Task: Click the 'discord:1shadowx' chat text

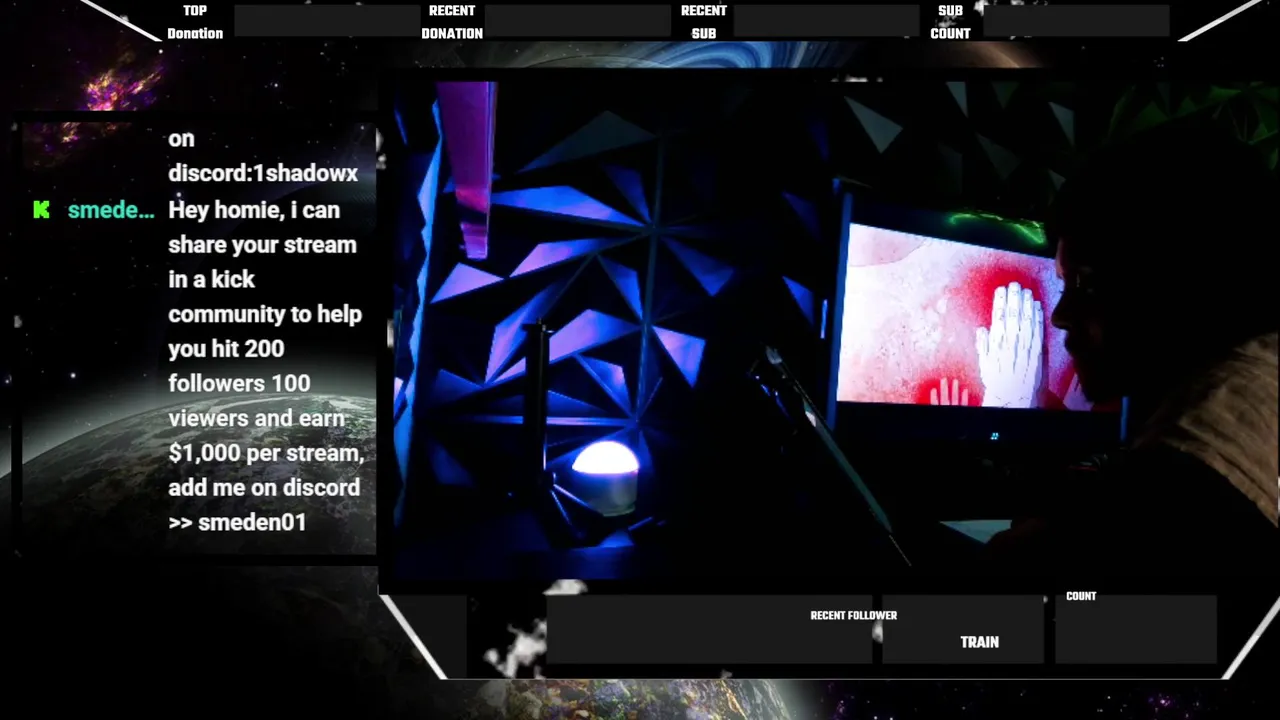Action: [x=263, y=173]
